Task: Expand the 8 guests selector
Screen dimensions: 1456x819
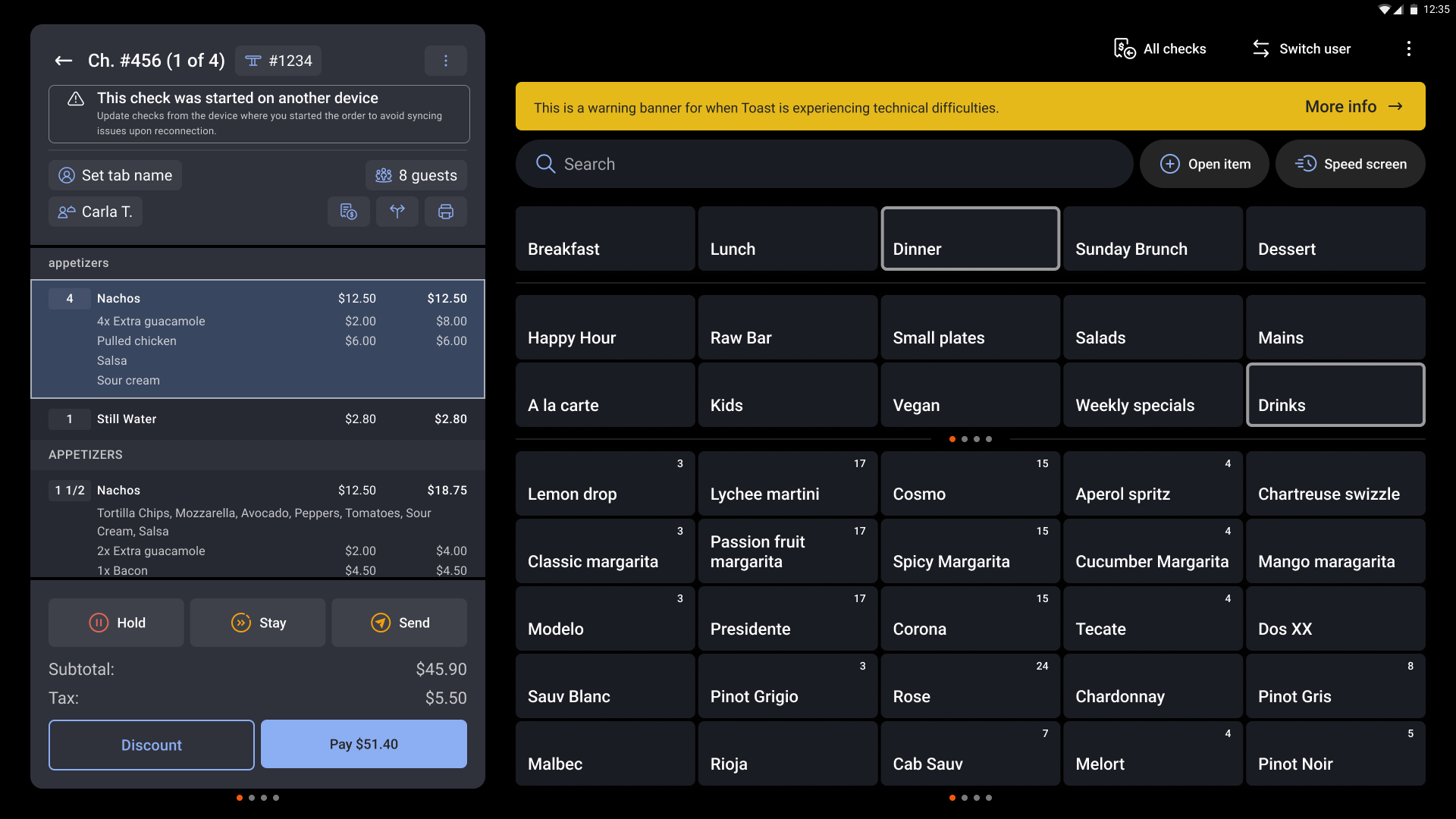Action: [416, 175]
